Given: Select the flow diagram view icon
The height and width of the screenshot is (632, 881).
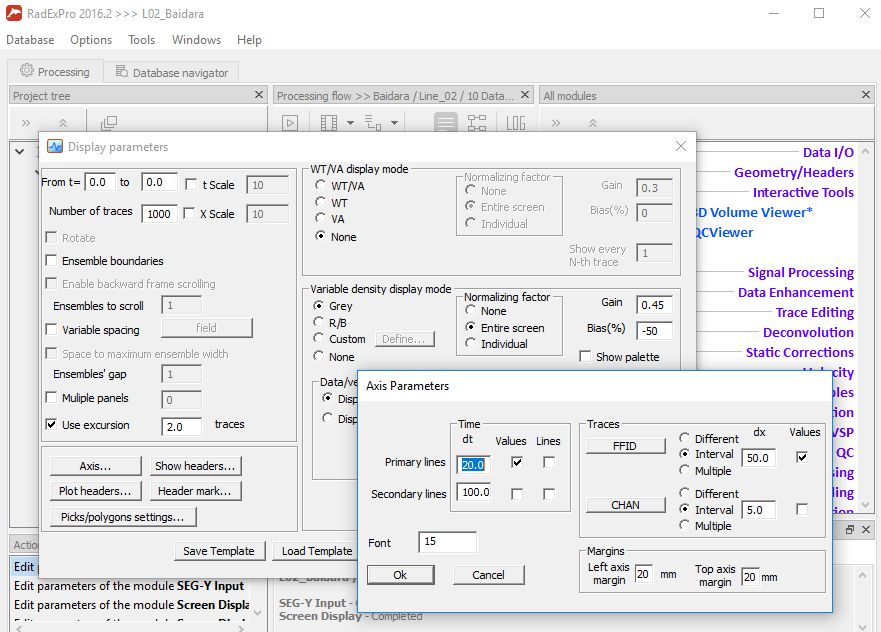Looking at the screenshot, I should pos(477,122).
